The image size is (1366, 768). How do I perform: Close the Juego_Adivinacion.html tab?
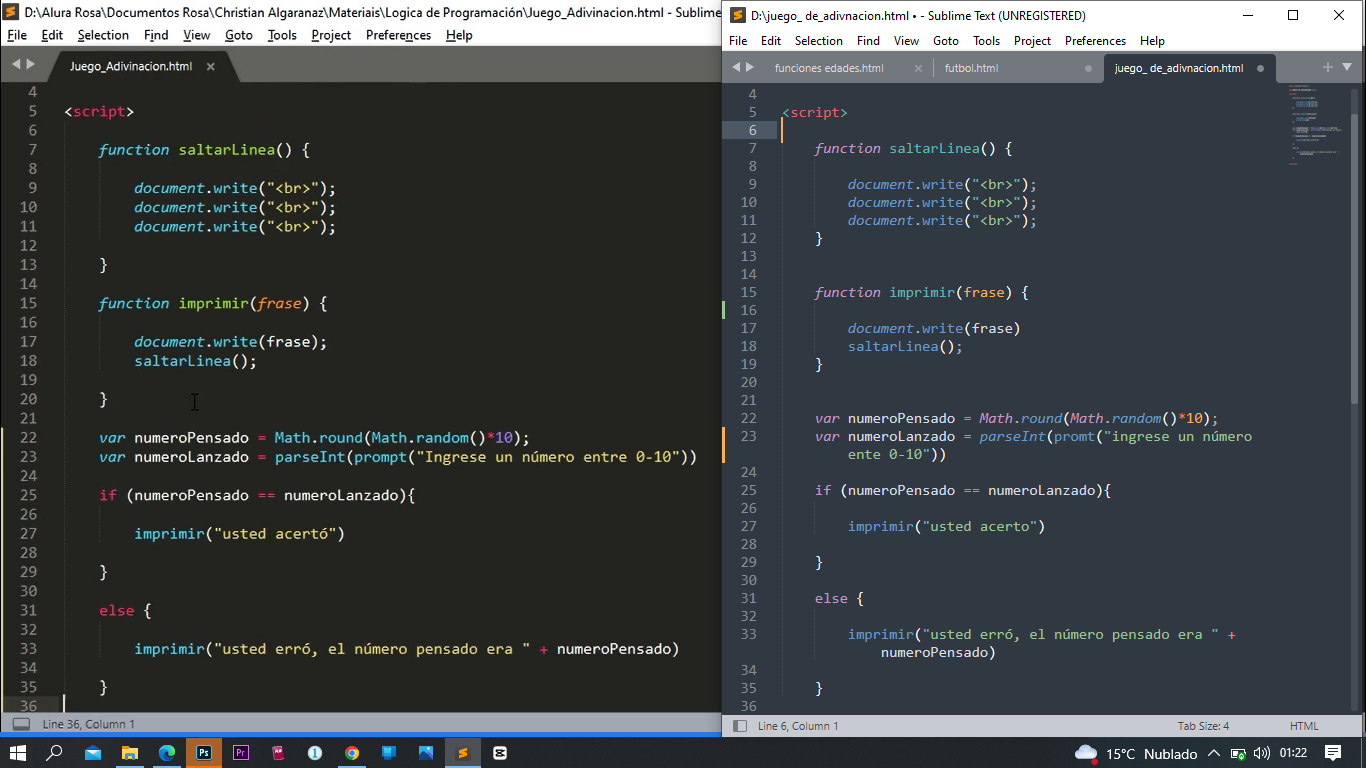click(211, 66)
